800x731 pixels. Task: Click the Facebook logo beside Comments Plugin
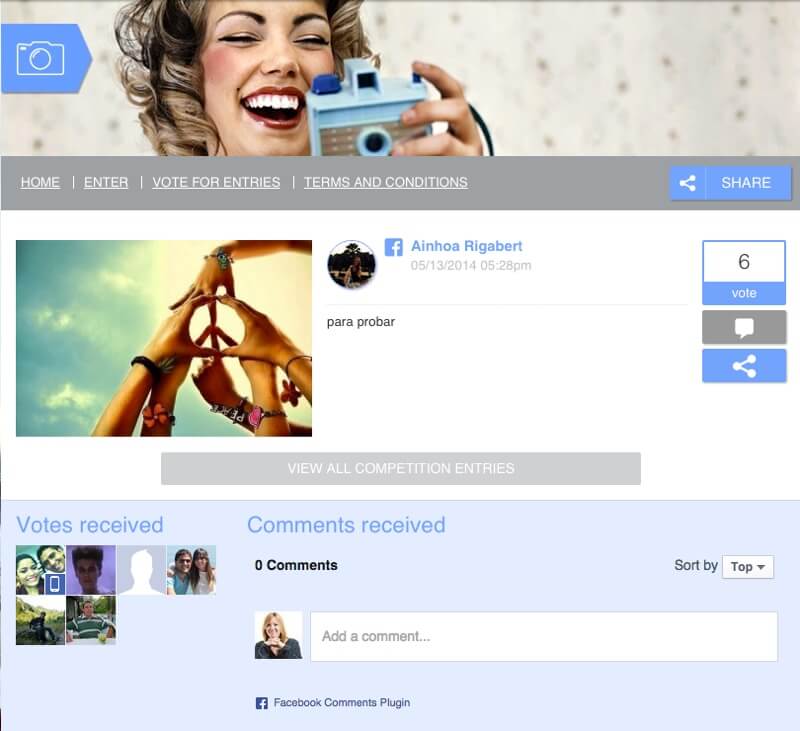click(x=261, y=703)
